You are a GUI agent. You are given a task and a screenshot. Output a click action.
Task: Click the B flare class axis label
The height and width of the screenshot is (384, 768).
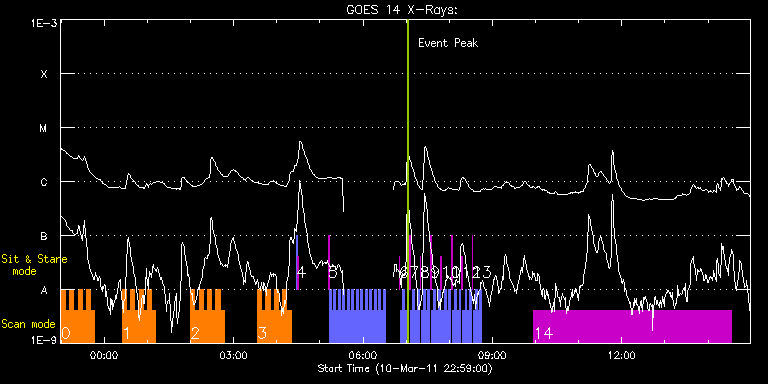pyautogui.click(x=44, y=236)
